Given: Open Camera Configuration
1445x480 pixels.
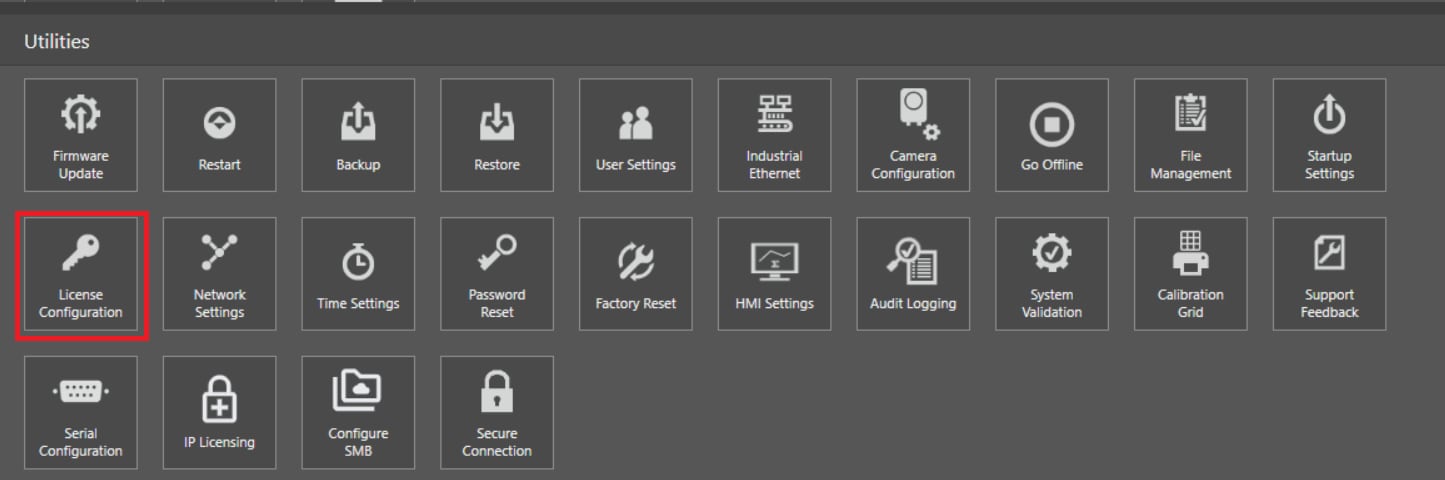Looking at the screenshot, I should coord(913,135).
